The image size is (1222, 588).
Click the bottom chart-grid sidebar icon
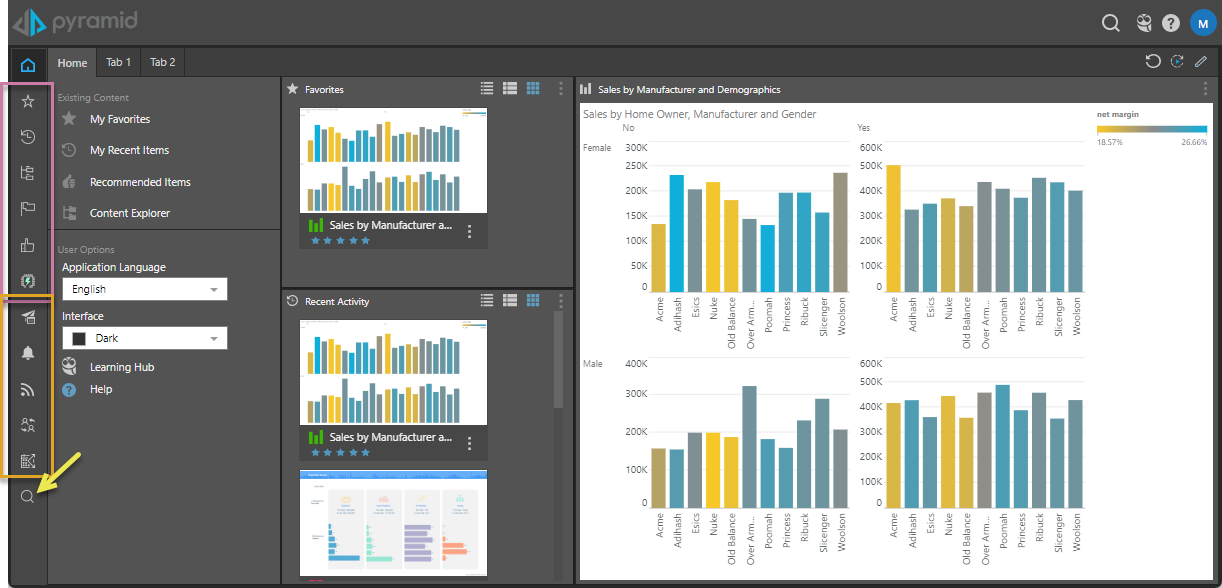click(28, 461)
